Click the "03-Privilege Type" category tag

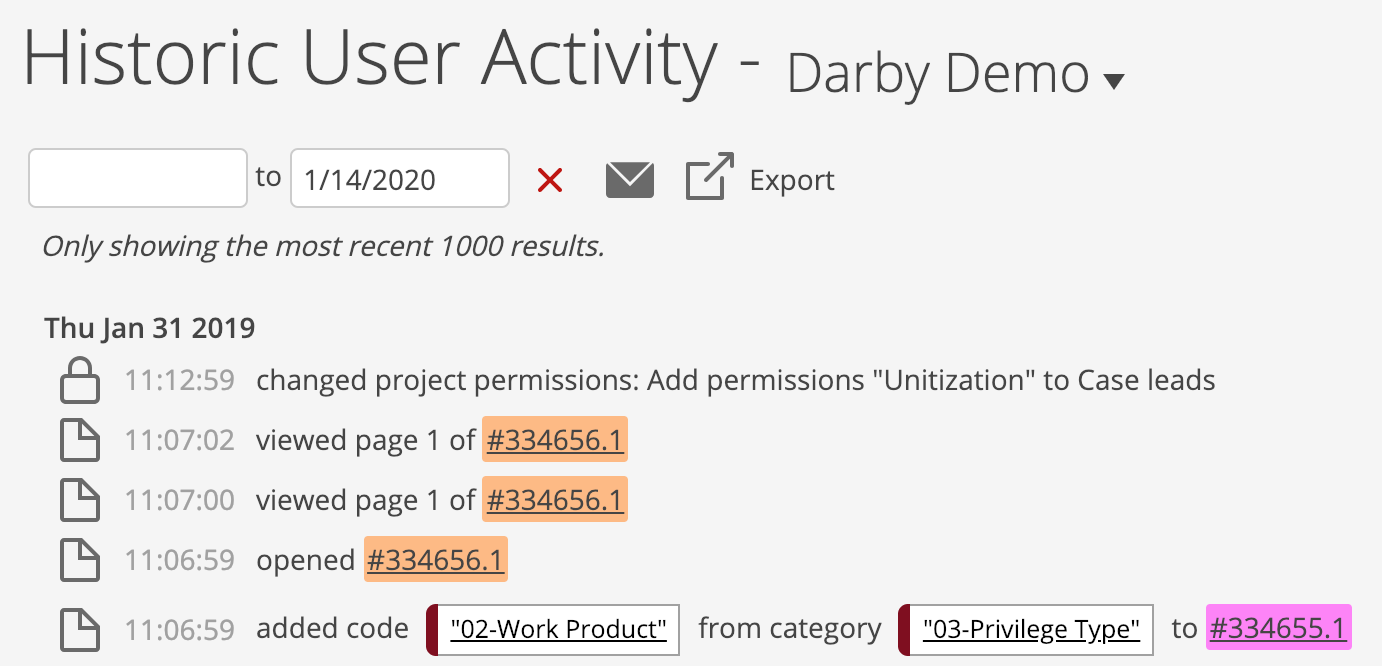click(1026, 629)
